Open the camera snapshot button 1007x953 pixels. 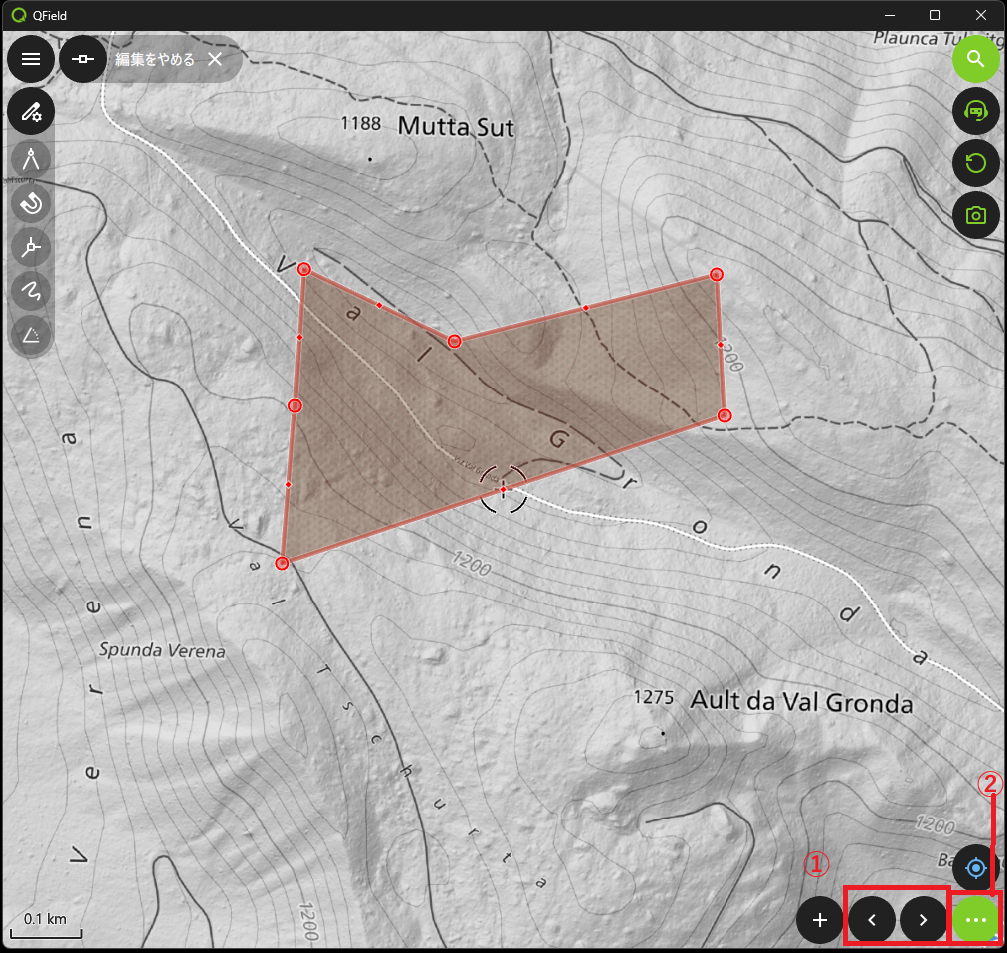[976, 214]
